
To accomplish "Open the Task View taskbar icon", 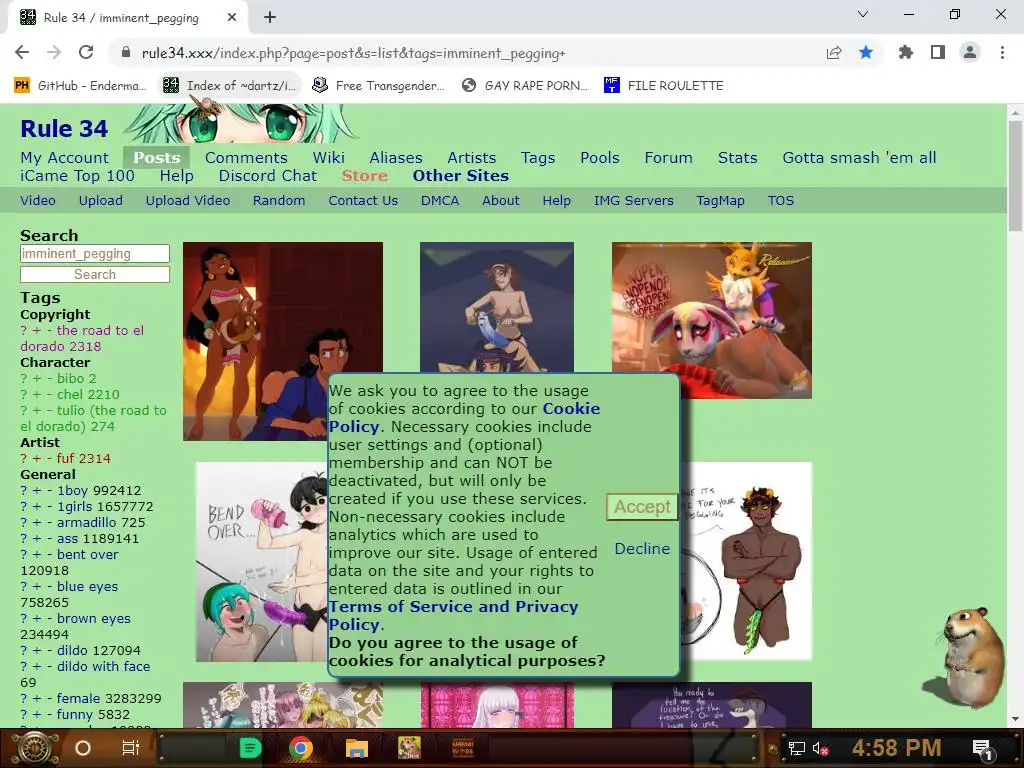I will (131, 748).
